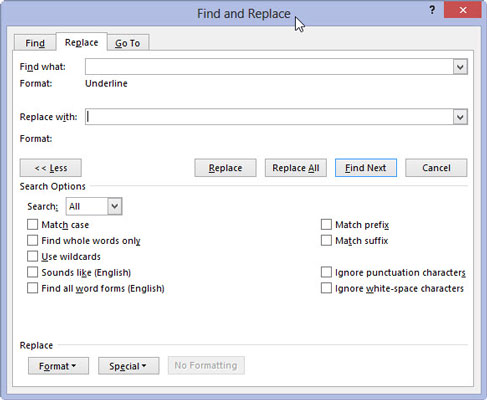Viewport: 487px width, 400px height.
Task: Check Find all word forms (English)
Action: (32, 288)
